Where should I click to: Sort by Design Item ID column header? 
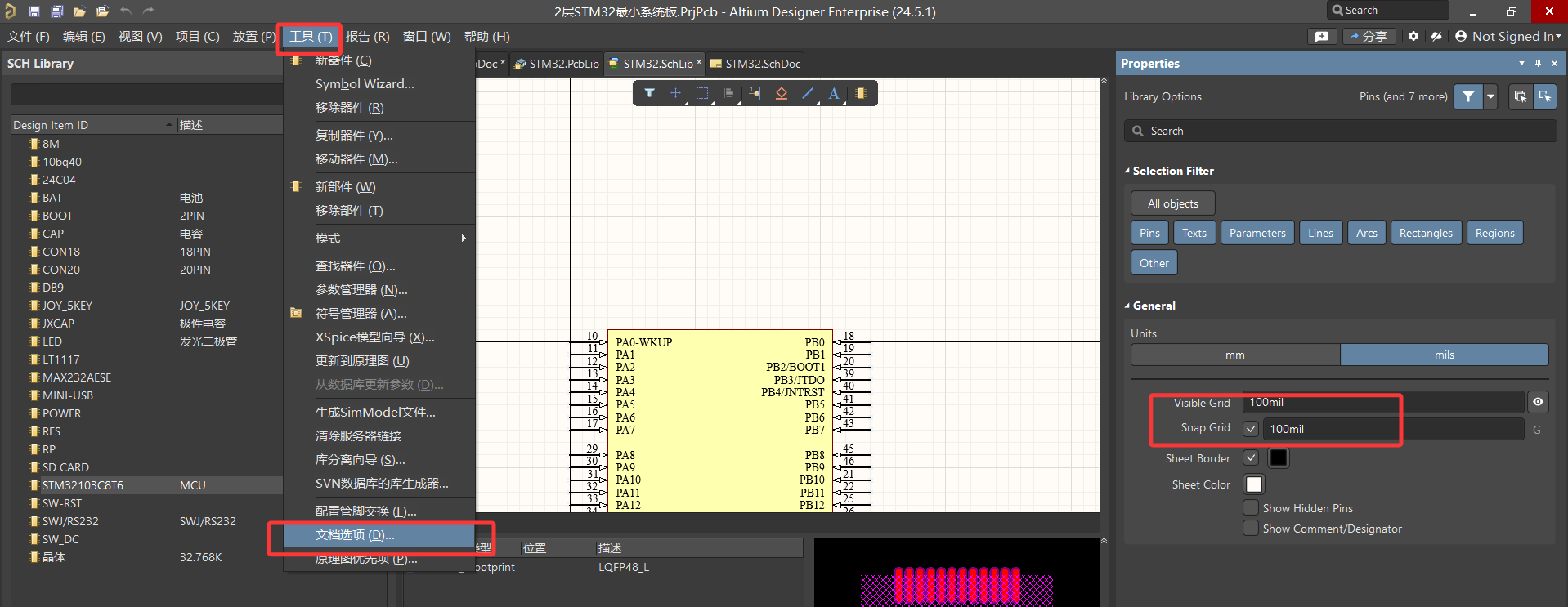pos(93,125)
